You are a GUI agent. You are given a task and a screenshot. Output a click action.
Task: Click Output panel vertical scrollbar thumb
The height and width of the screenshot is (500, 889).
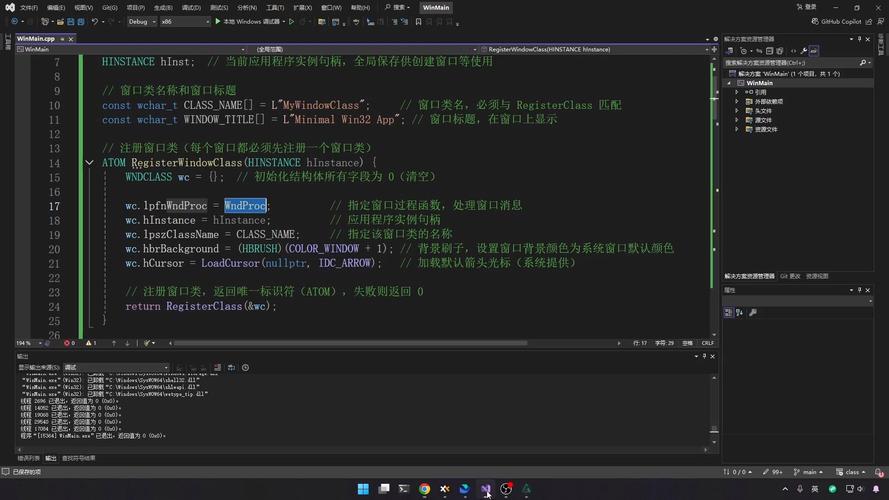714,430
